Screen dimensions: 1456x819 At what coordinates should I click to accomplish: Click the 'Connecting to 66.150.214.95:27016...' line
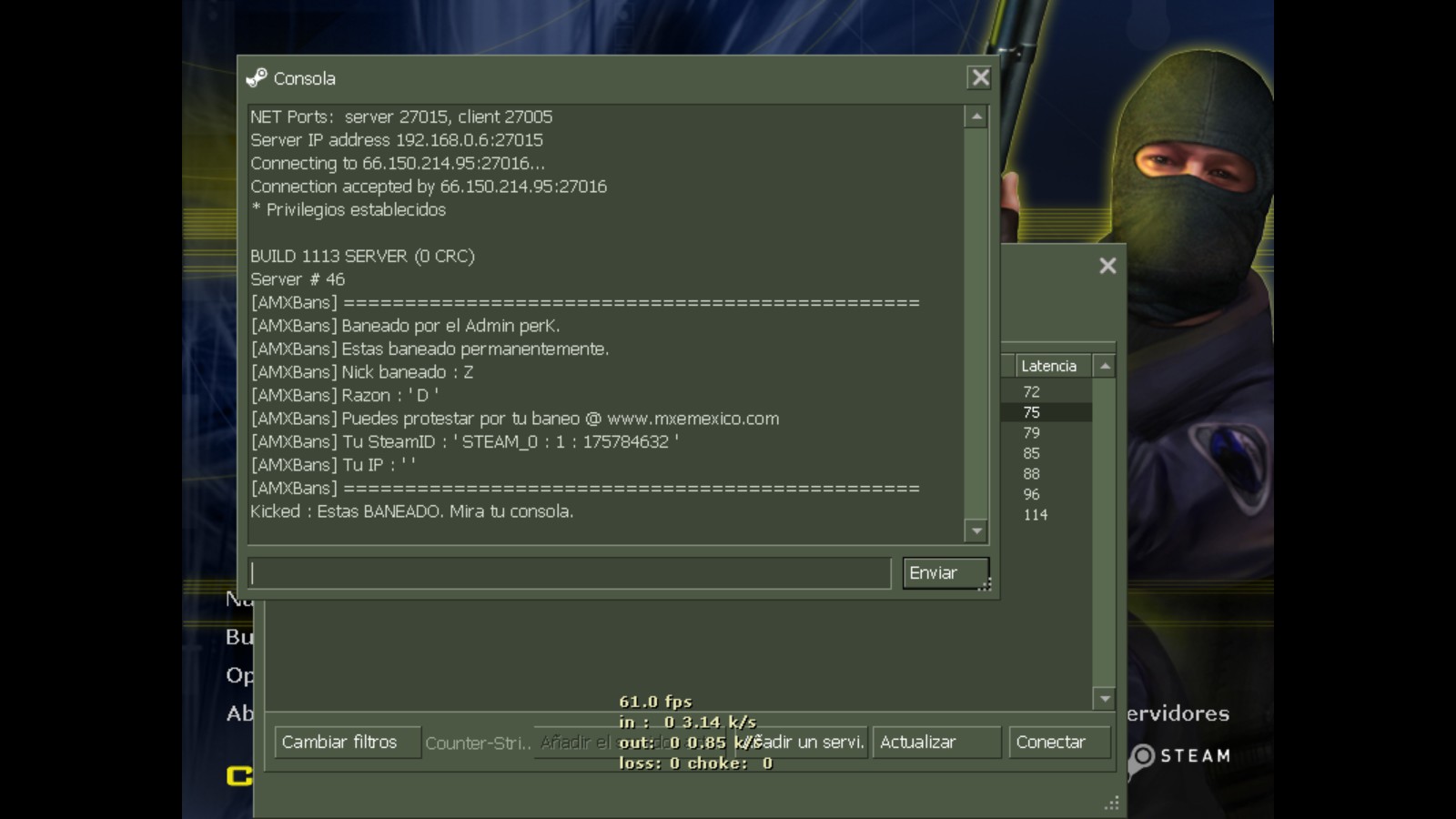pyautogui.click(x=398, y=163)
